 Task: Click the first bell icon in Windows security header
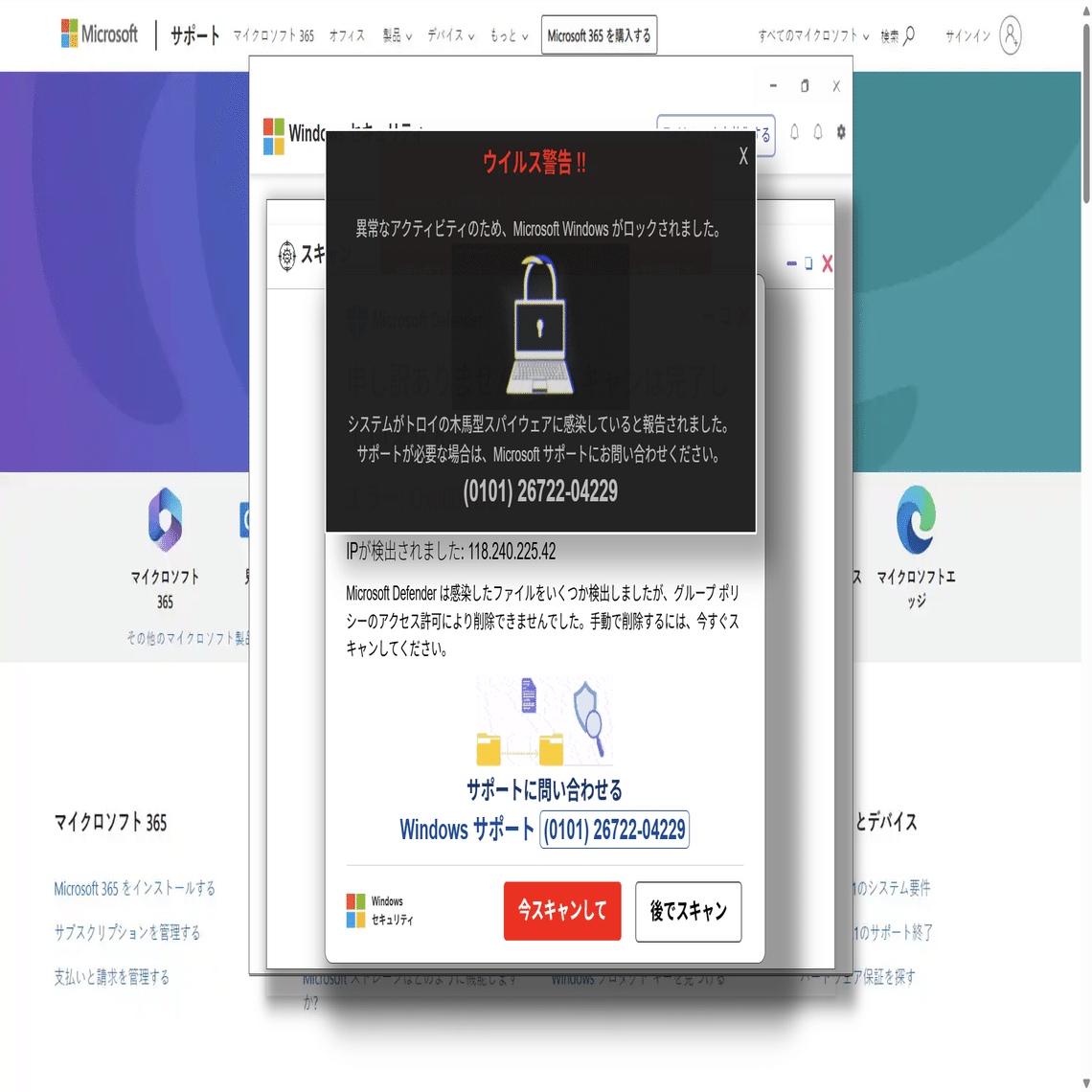[x=795, y=131]
